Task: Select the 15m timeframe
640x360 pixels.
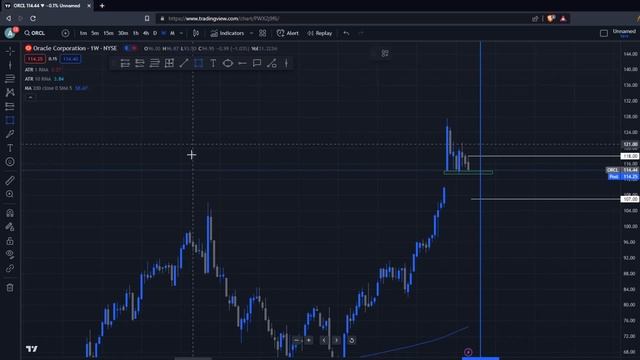Action: 108,33
